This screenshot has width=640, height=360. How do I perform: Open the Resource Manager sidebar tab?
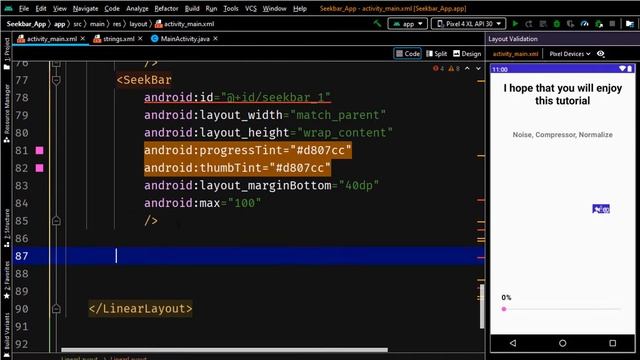coord(7,114)
